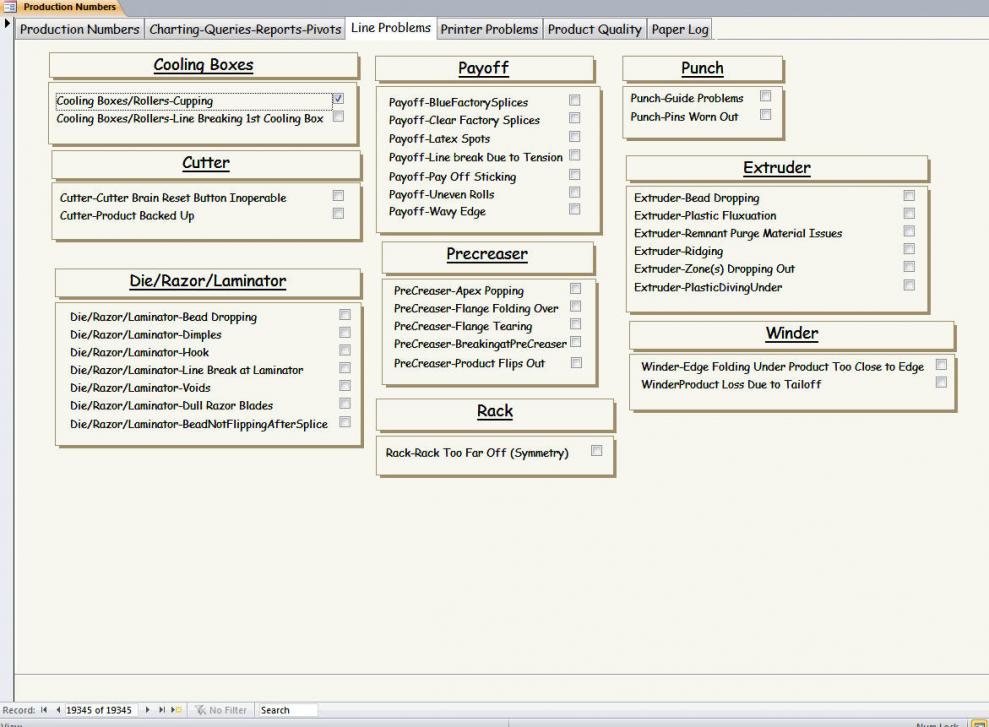Check Punch-Pins Worn Out checkbox
Screen dimensions: 989x727
(x=765, y=115)
